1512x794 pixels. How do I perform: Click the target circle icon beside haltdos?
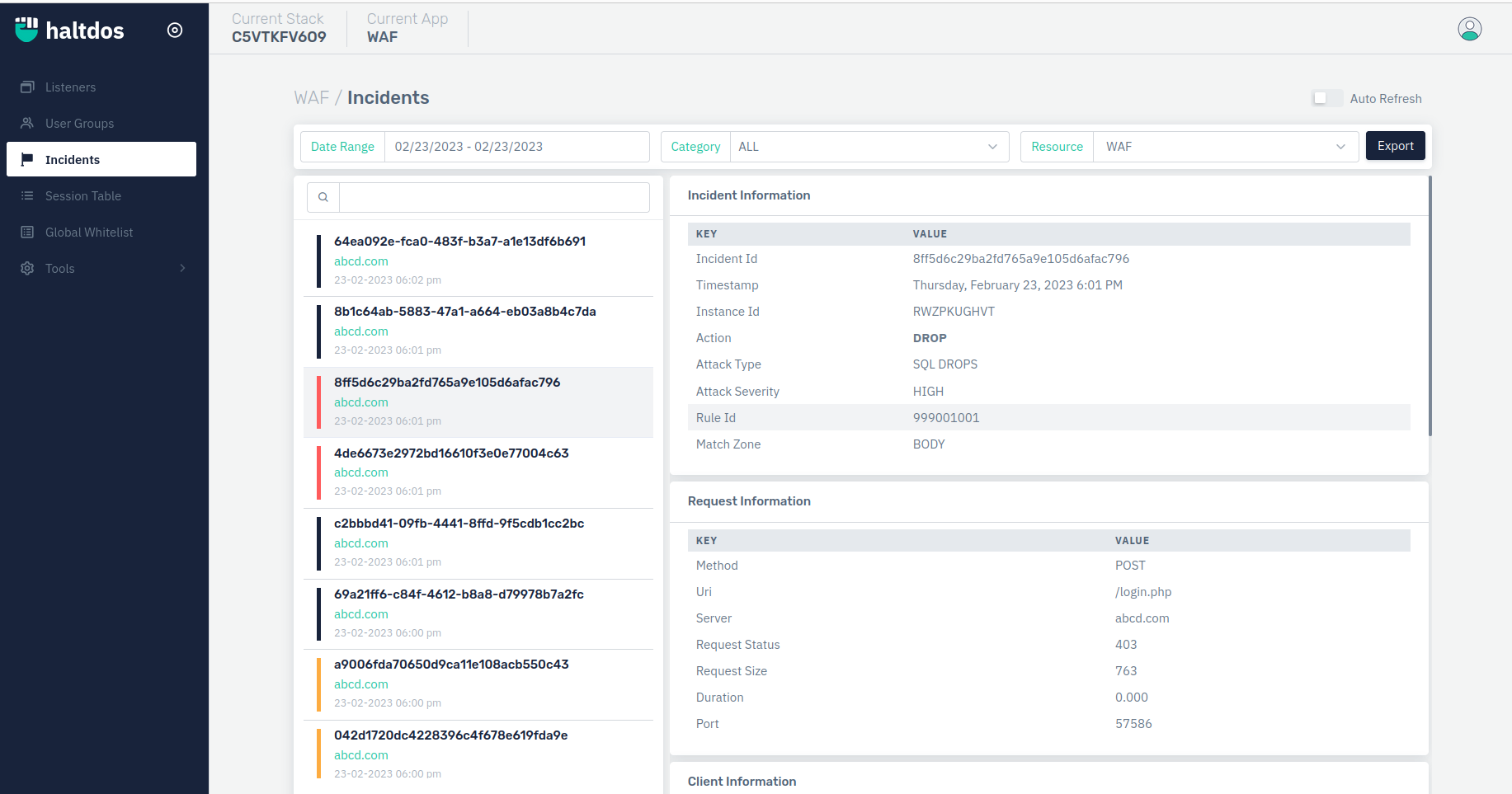click(x=175, y=31)
